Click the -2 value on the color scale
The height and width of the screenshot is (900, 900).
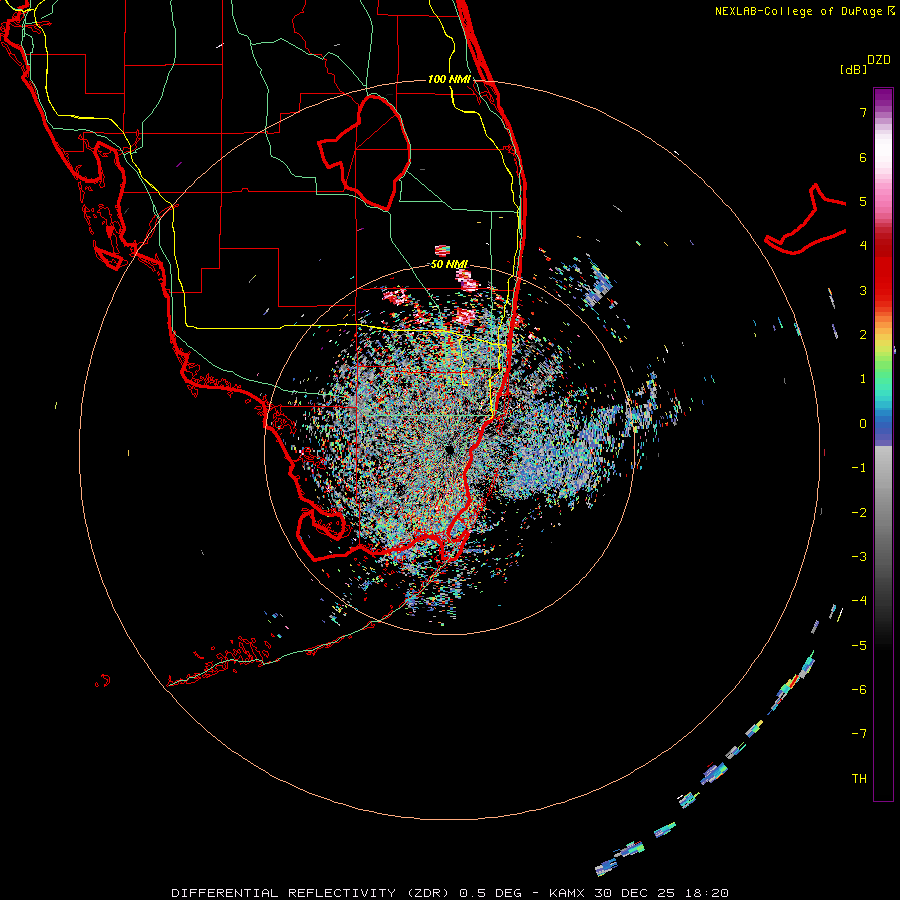coord(859,513)
